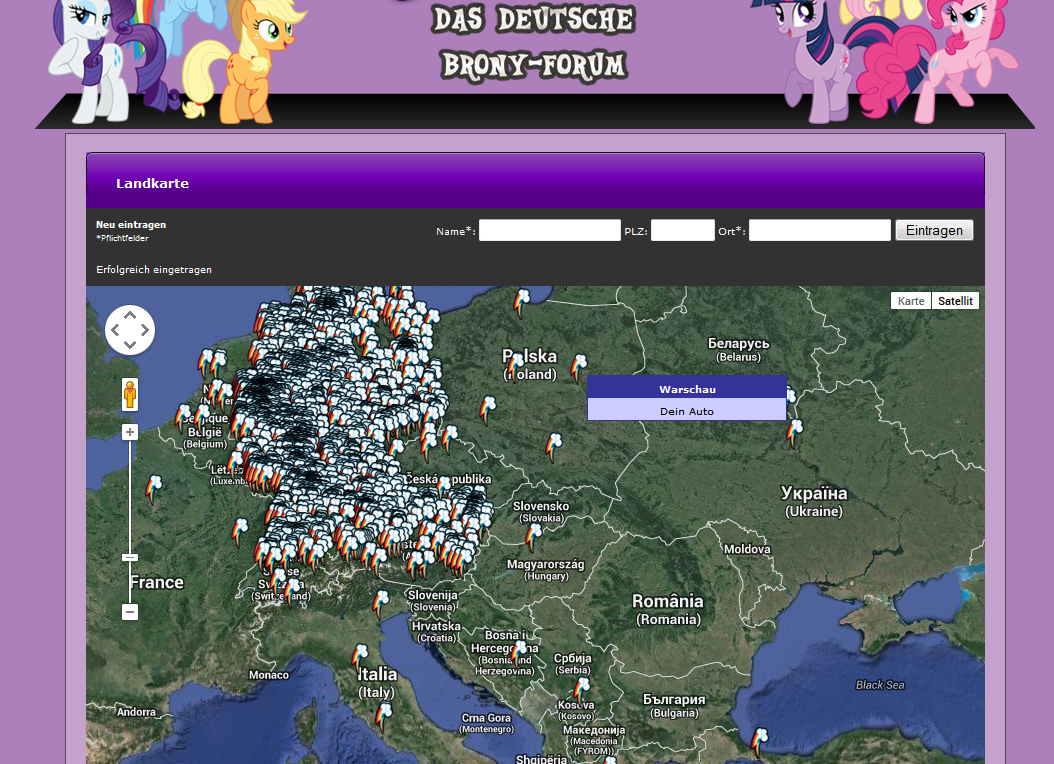The width and height of the screenshot is (1054, 764).
Task: Select the marker below the (Slovakia) label
Action: point(533,537)
